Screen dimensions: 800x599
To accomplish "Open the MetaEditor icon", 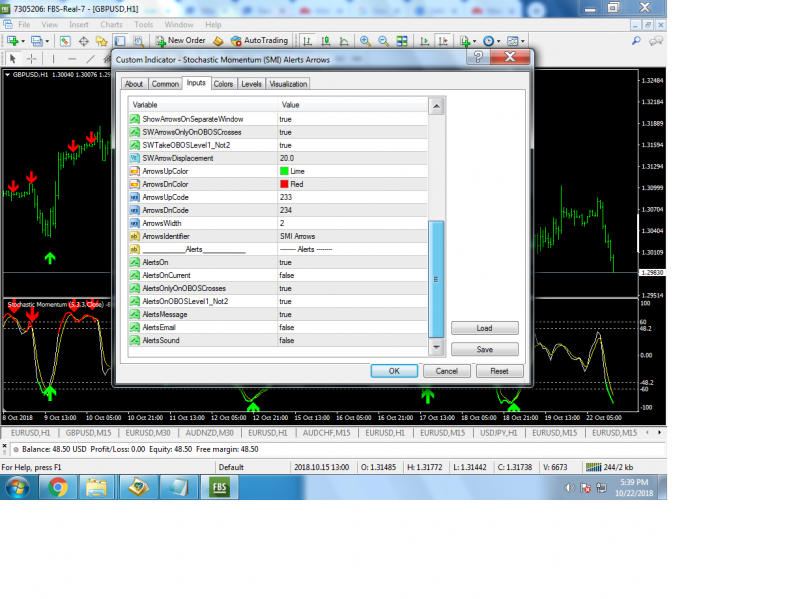I will click(x=218, y=41).
